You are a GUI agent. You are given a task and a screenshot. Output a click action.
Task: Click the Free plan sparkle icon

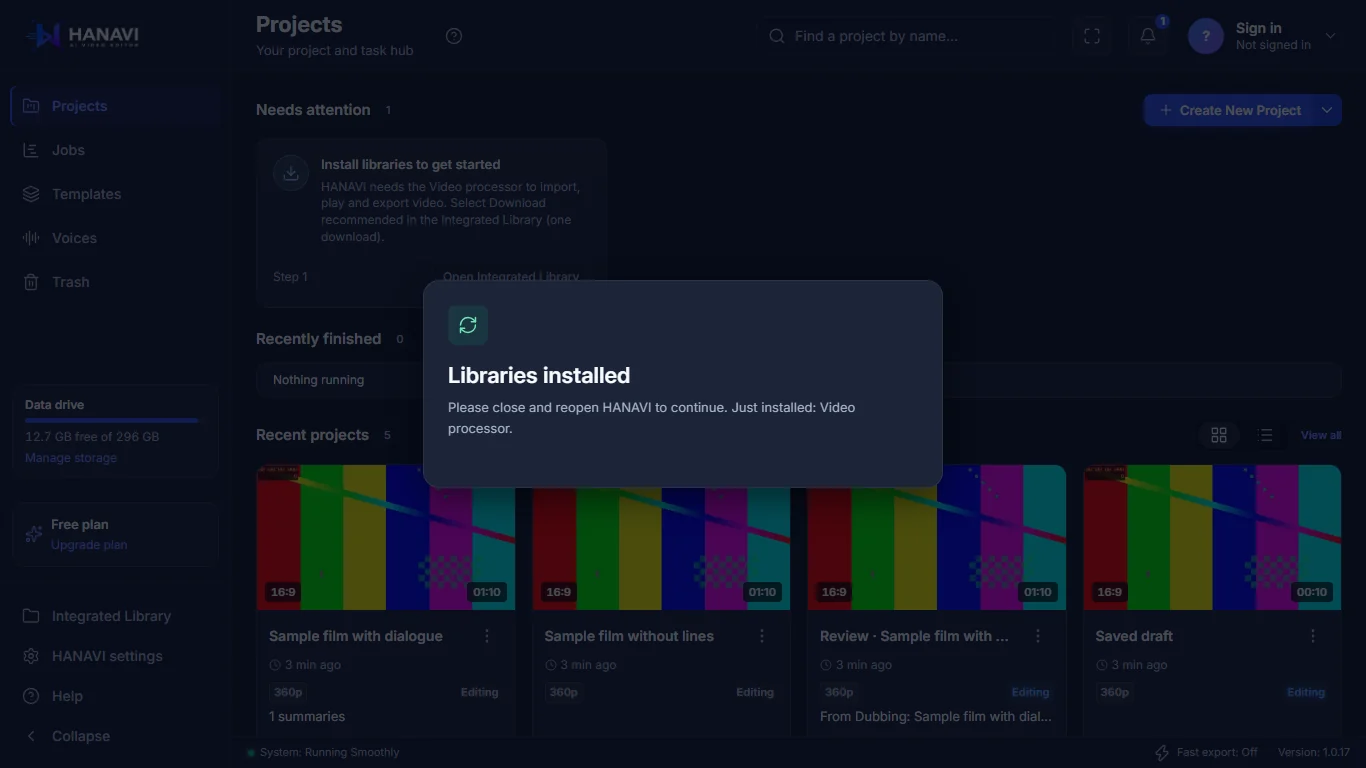pos(34,534)
